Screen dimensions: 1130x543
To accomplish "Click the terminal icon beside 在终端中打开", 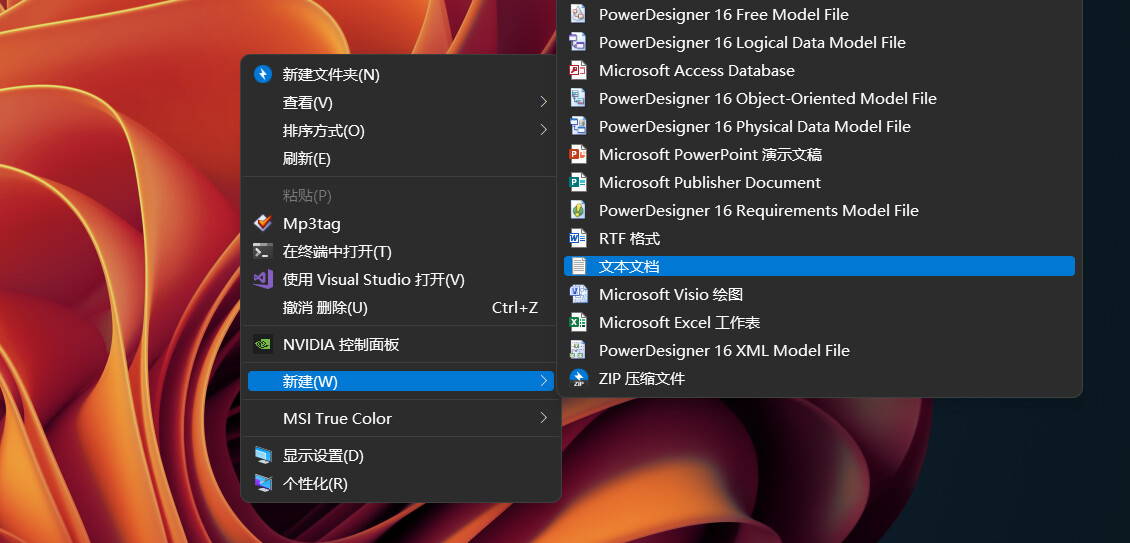I will (x=263, y=252).
